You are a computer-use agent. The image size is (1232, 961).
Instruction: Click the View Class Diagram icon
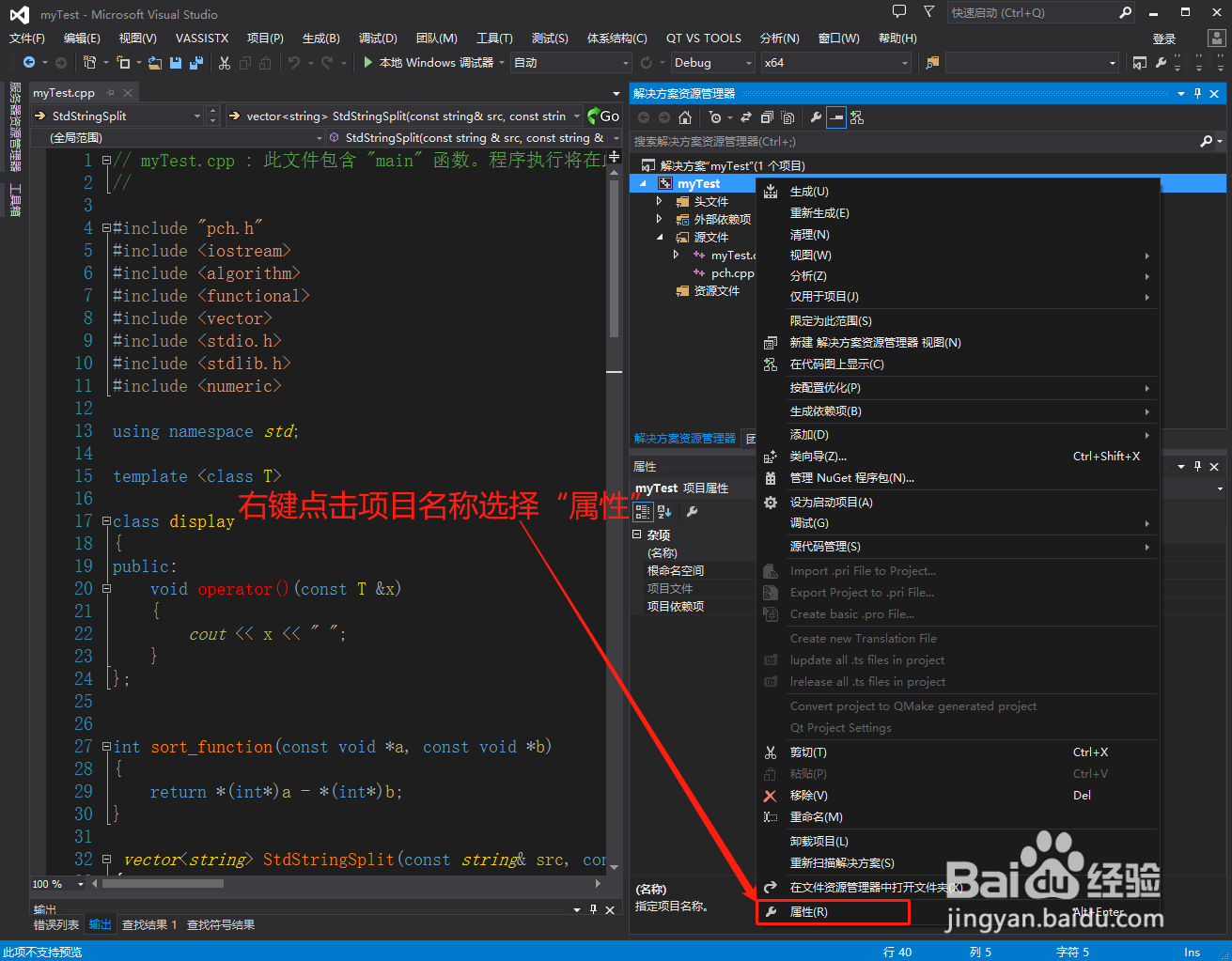pos(857,117)
